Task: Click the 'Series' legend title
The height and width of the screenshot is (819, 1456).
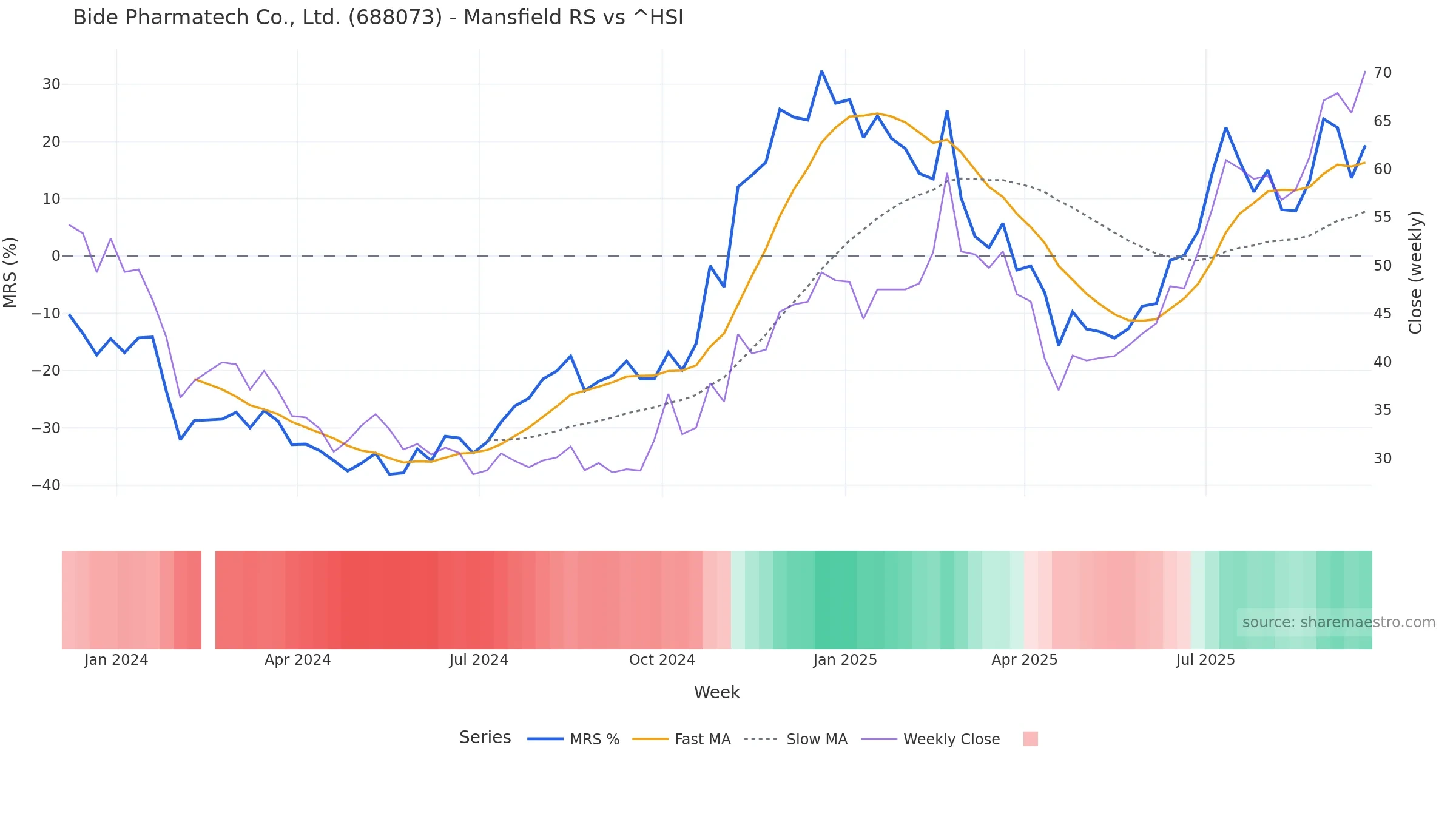Action: pos(485,737)
